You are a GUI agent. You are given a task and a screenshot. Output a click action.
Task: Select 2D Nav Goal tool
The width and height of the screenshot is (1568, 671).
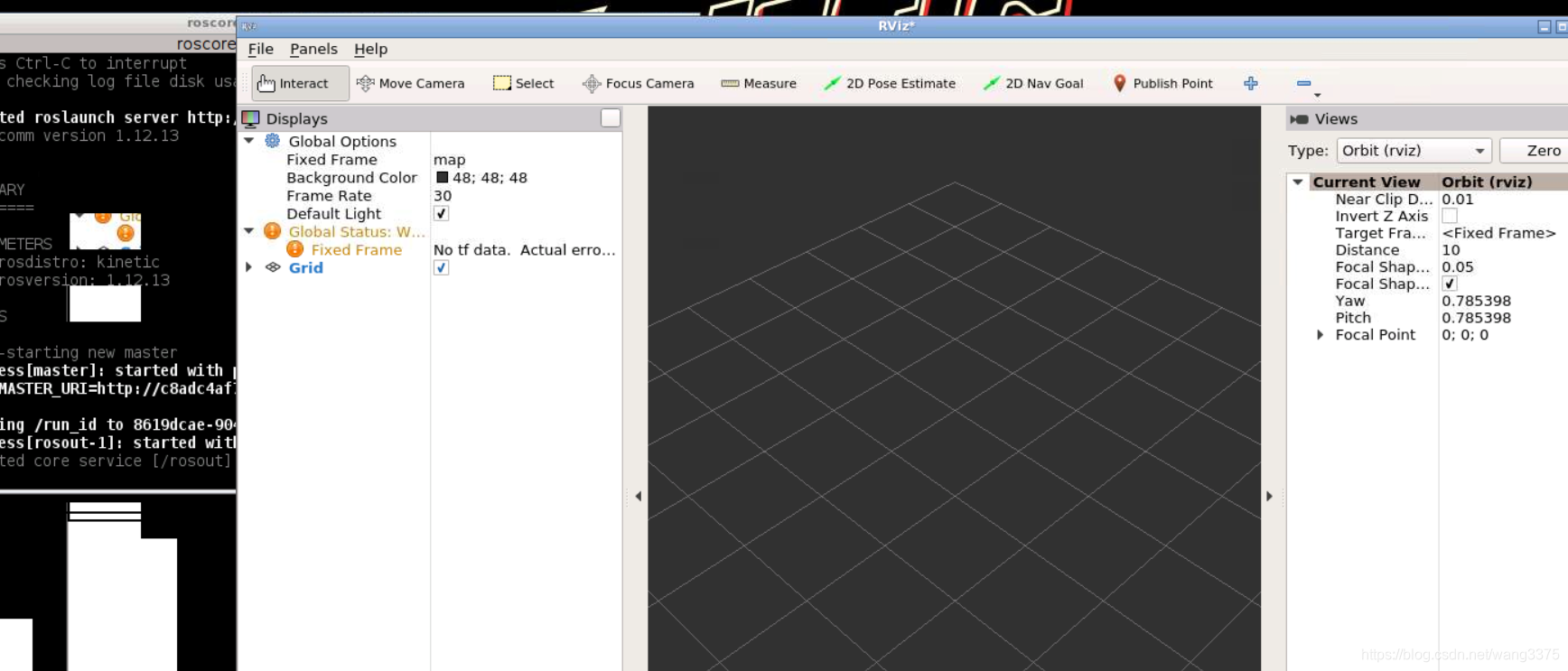pyautogui.click(x=1033, y=83)
